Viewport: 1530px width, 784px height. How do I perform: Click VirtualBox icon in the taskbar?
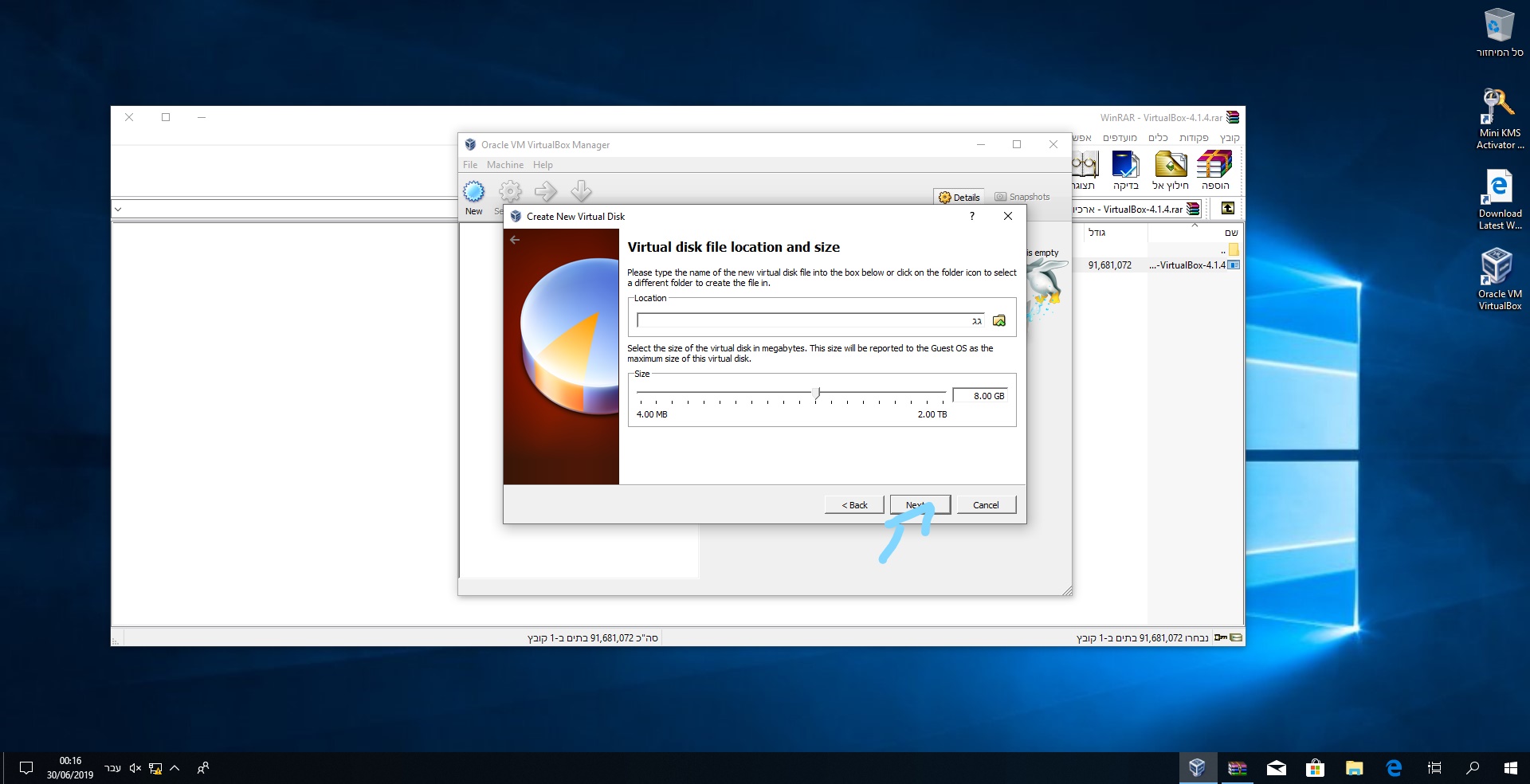(x=1197, y=768)
